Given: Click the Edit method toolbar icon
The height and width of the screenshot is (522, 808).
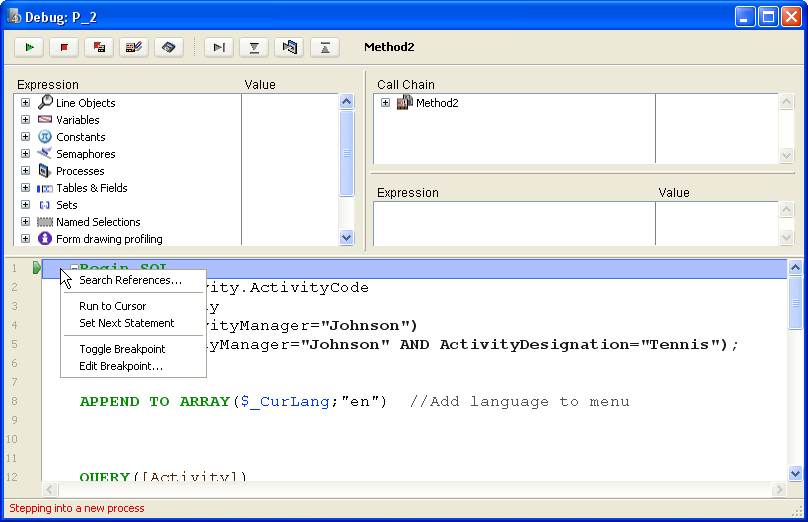Looking at the screenshot, I should click(x=134, y=47).
